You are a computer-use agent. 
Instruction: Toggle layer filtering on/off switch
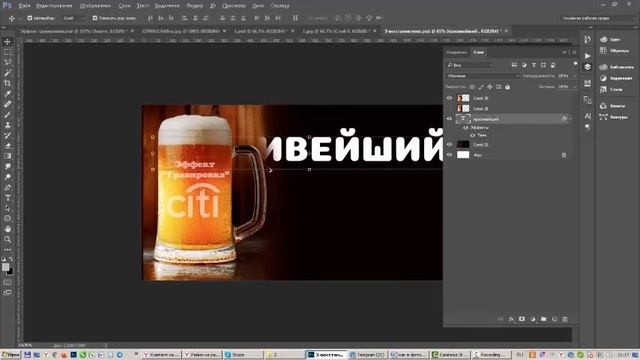click(576, 64)
